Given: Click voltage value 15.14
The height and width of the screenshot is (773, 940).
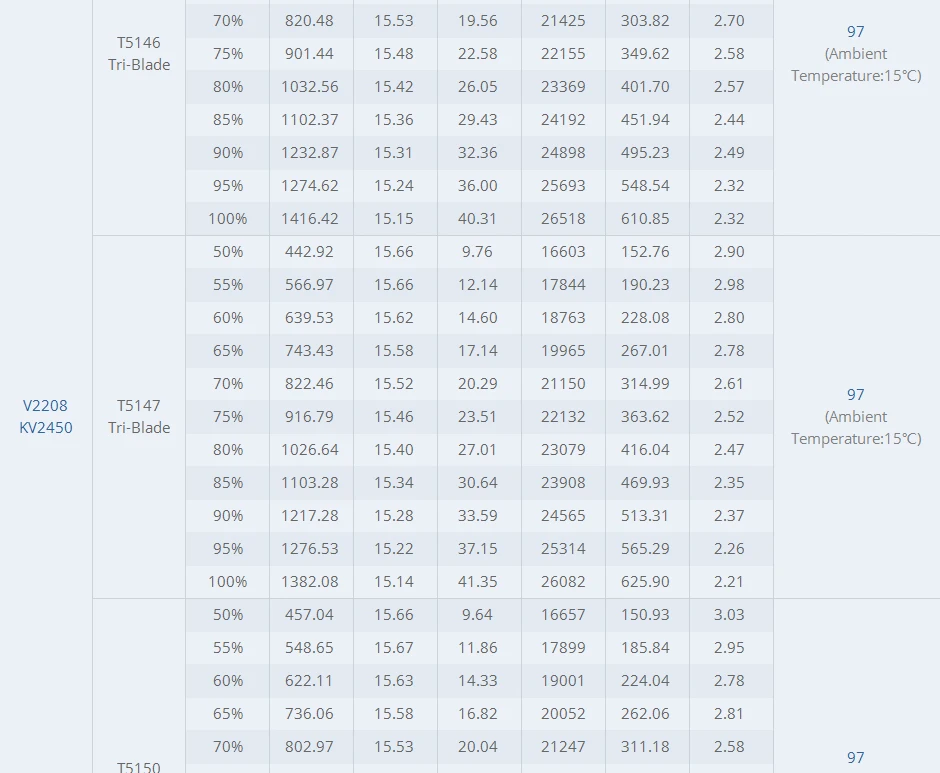Looking at the screenshot, I should pos(394,581).
